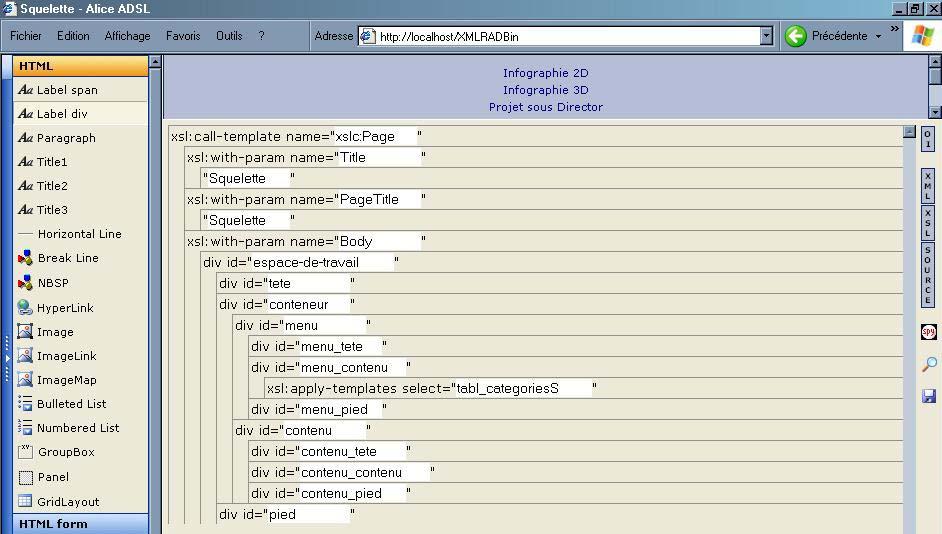Image resolution: width=942 pixels, height=534 pixels.
Task: Click the floppy disk save icon
Action: click(x=928, y=396)
